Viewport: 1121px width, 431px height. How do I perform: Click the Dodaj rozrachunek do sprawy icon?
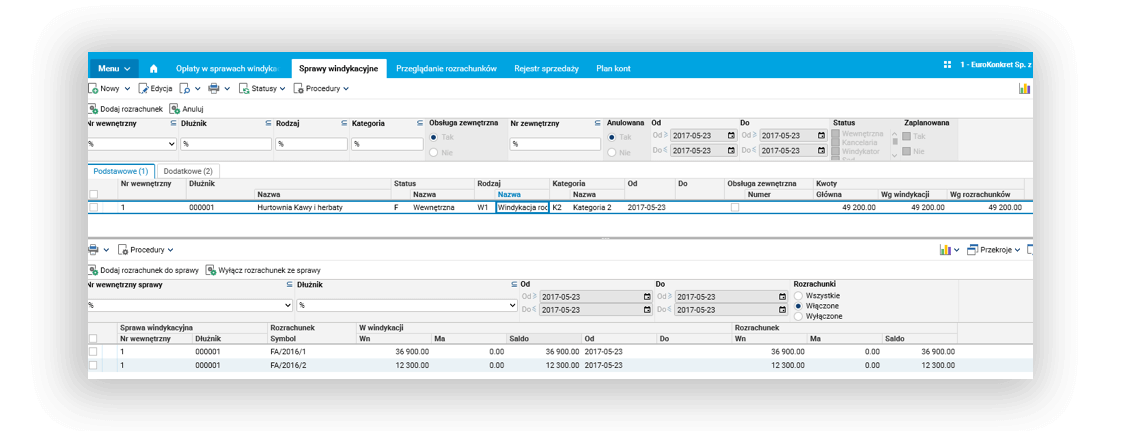93,271
